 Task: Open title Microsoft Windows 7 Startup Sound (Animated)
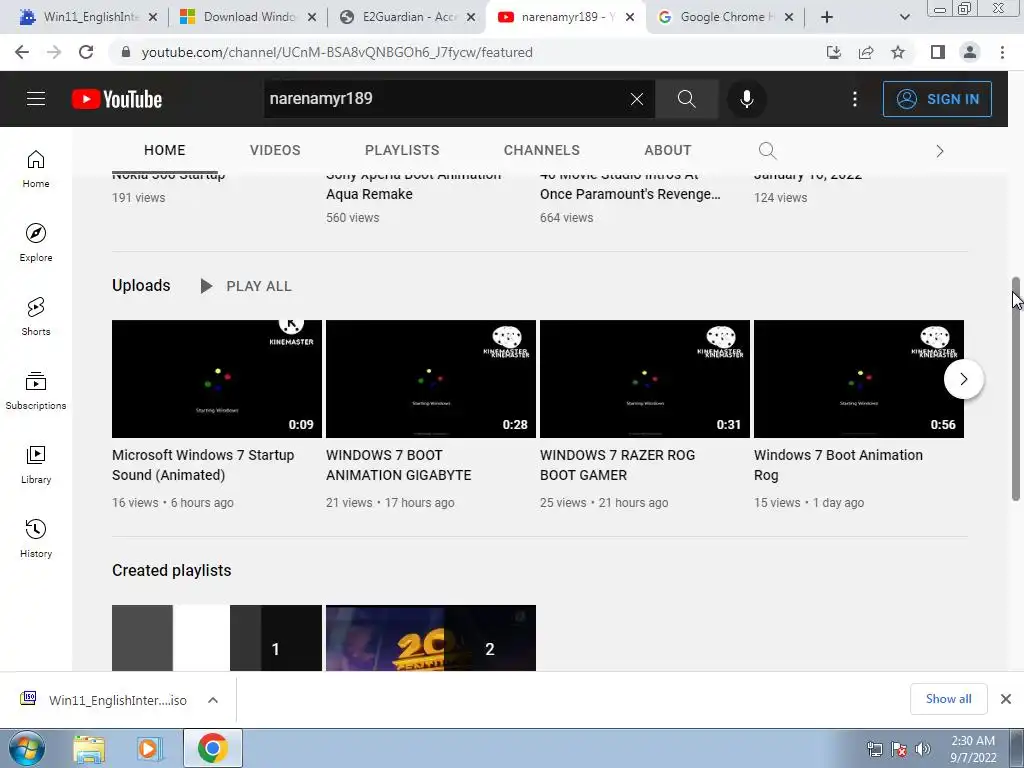coord(203,465)
